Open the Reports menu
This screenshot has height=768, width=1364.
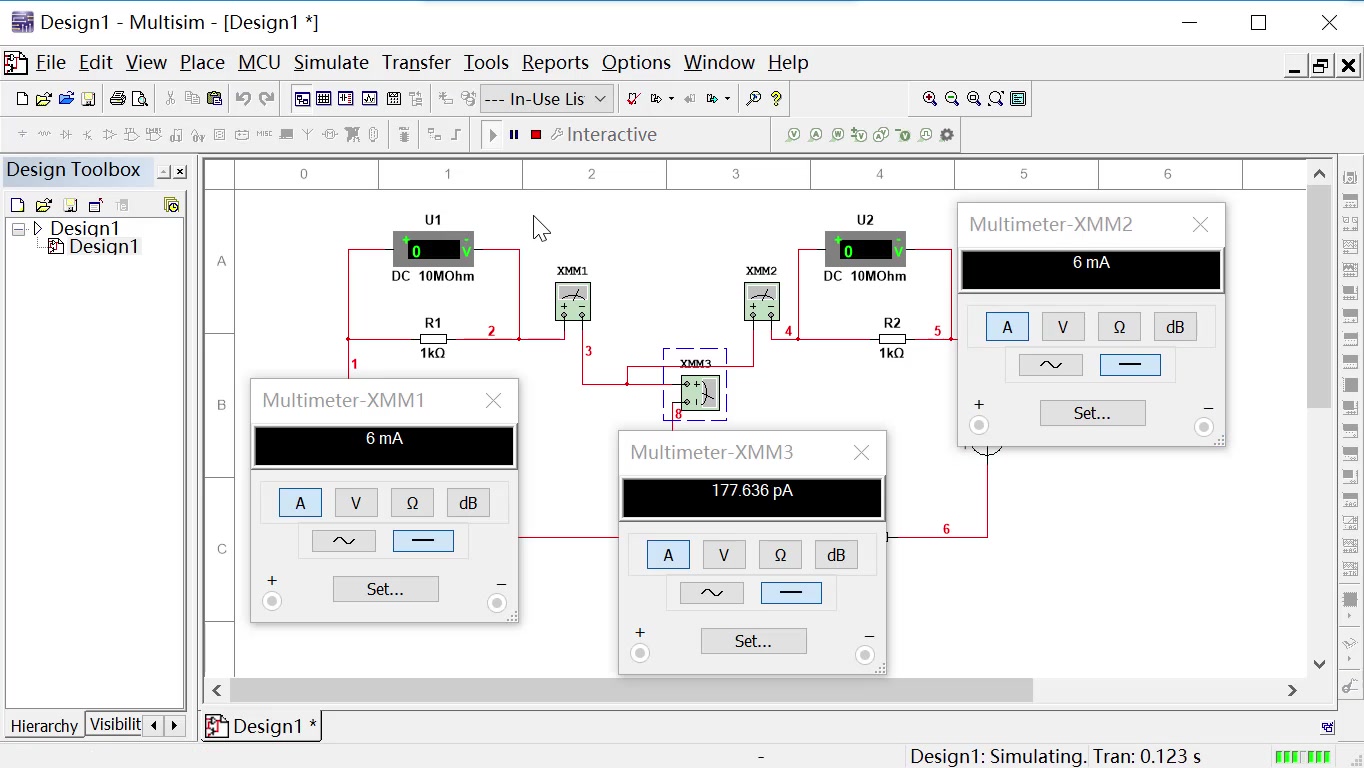[x=555, y=63]
